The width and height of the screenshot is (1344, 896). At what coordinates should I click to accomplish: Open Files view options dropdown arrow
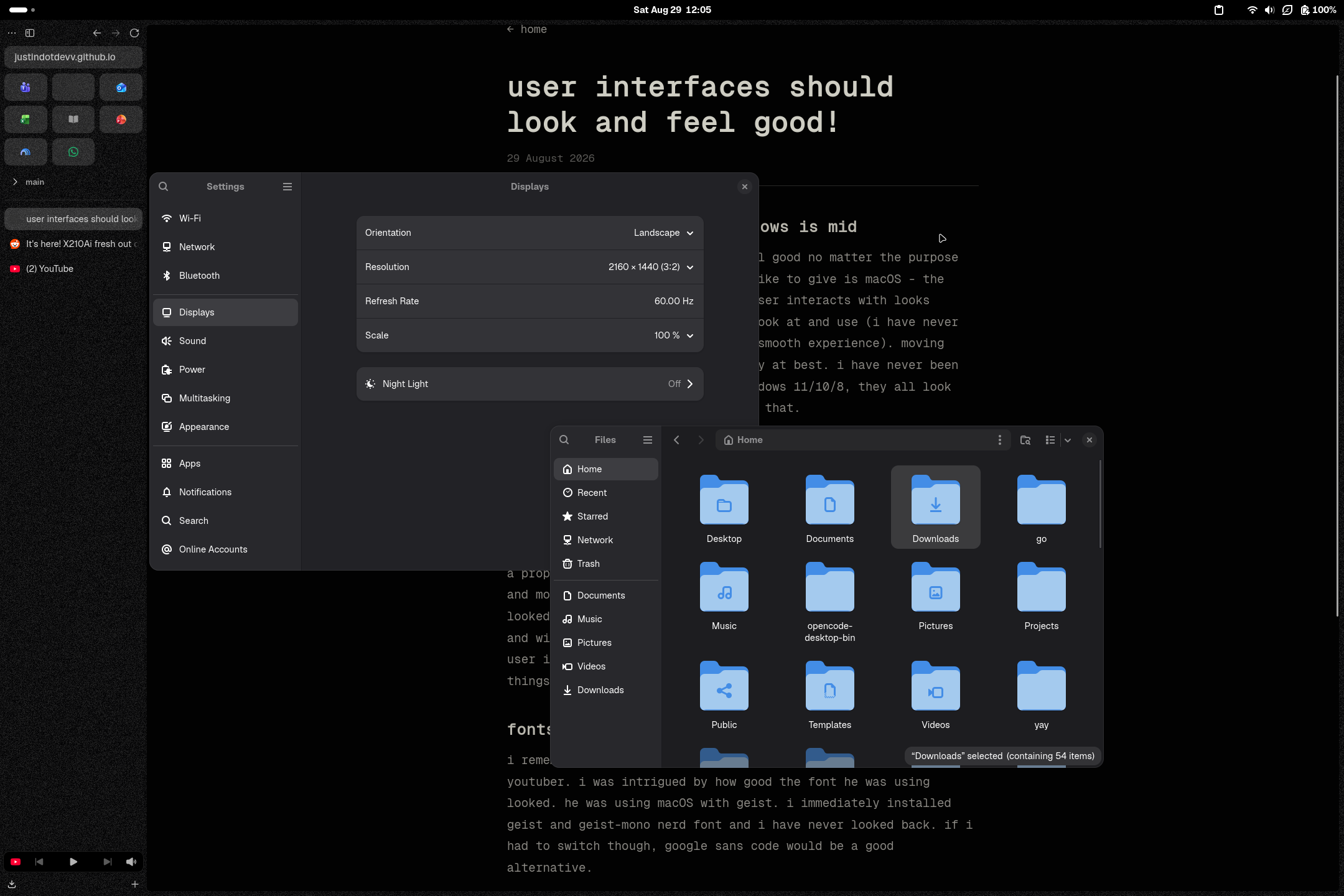pos(1068,440)
